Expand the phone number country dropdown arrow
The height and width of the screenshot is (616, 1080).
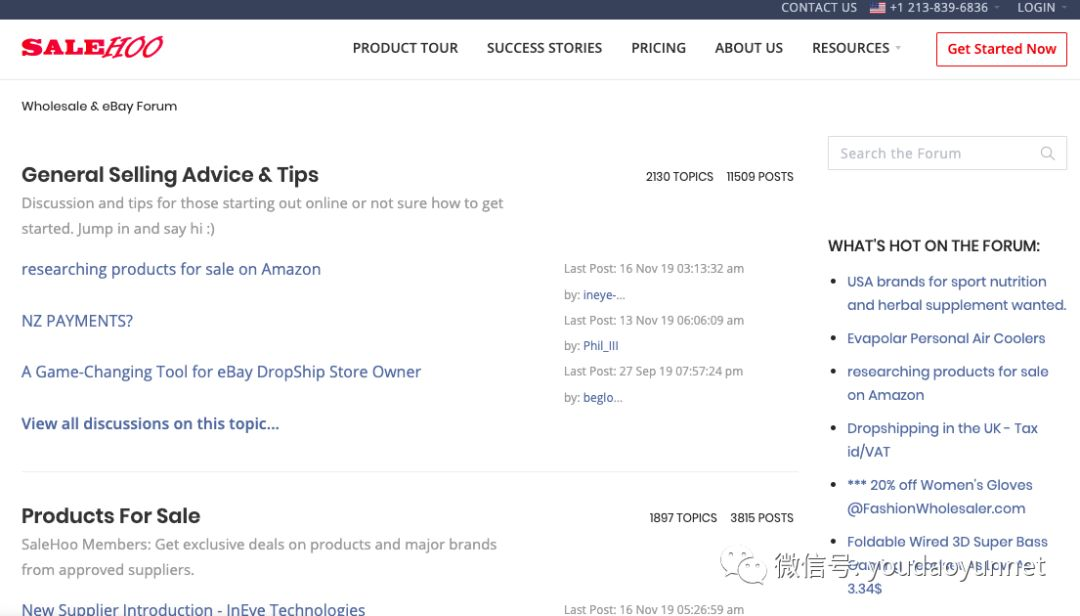pyautogui.click(x=997, y=8)
